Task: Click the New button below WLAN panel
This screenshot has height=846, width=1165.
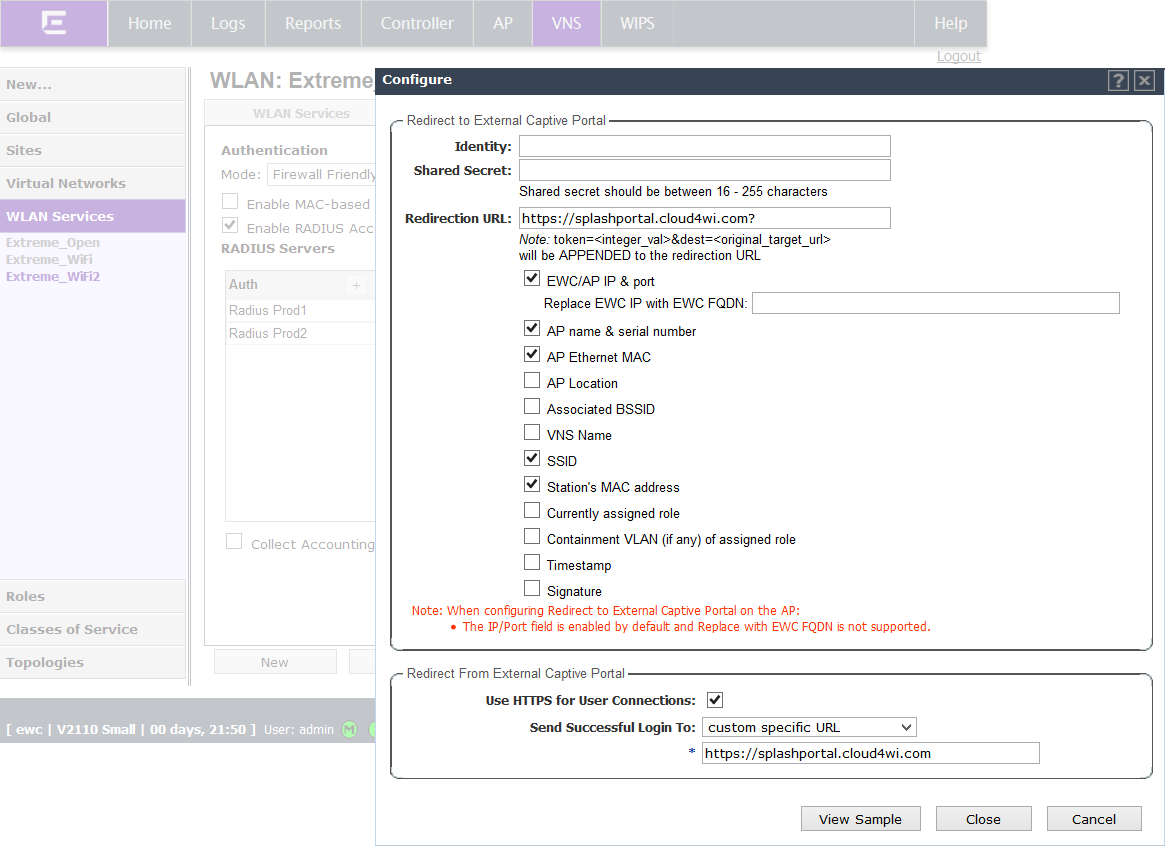Action: [x=275, y=662]
